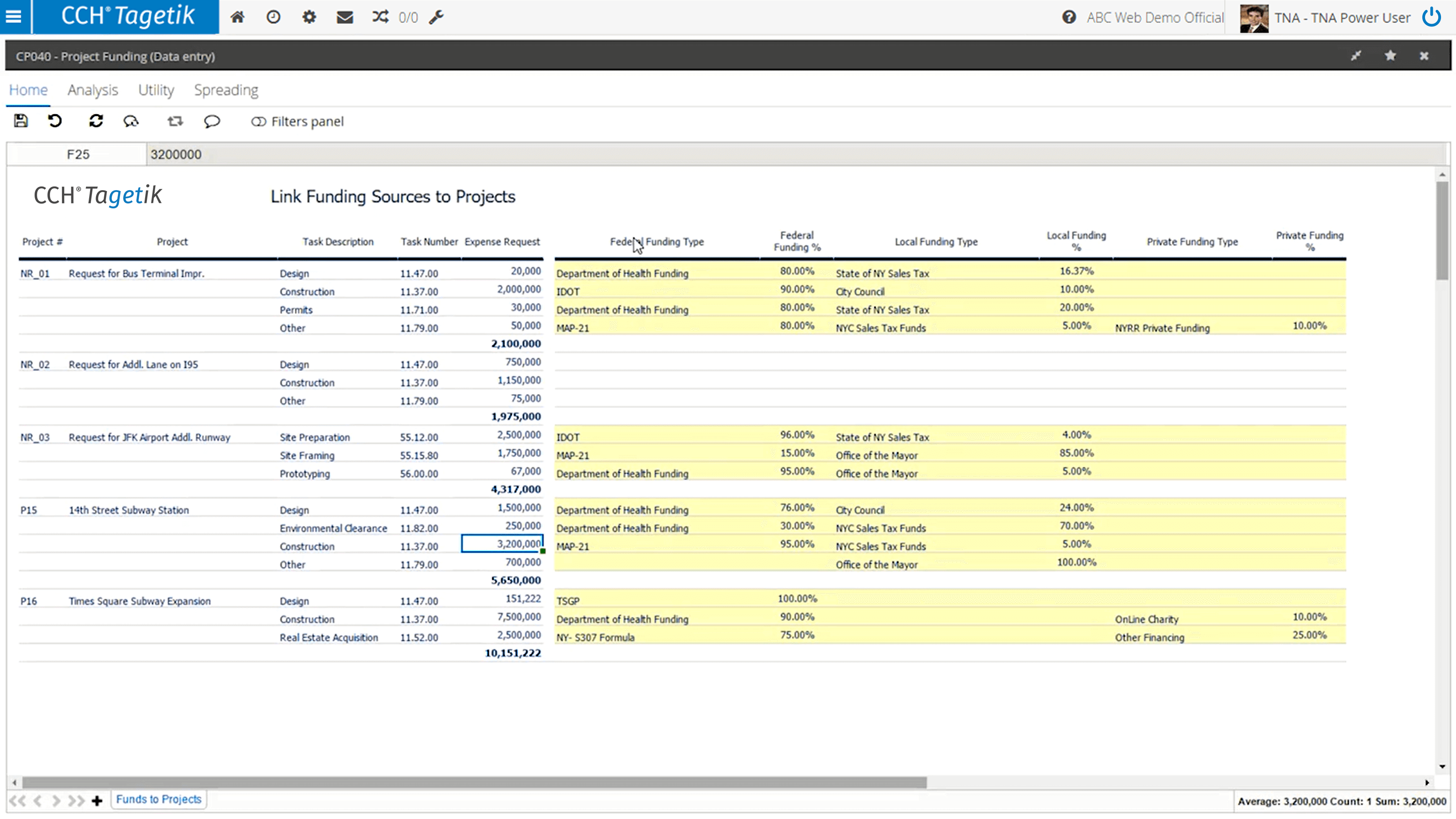
Task: Select 'NYRR Private Funding' cell
Action: 1162,328
